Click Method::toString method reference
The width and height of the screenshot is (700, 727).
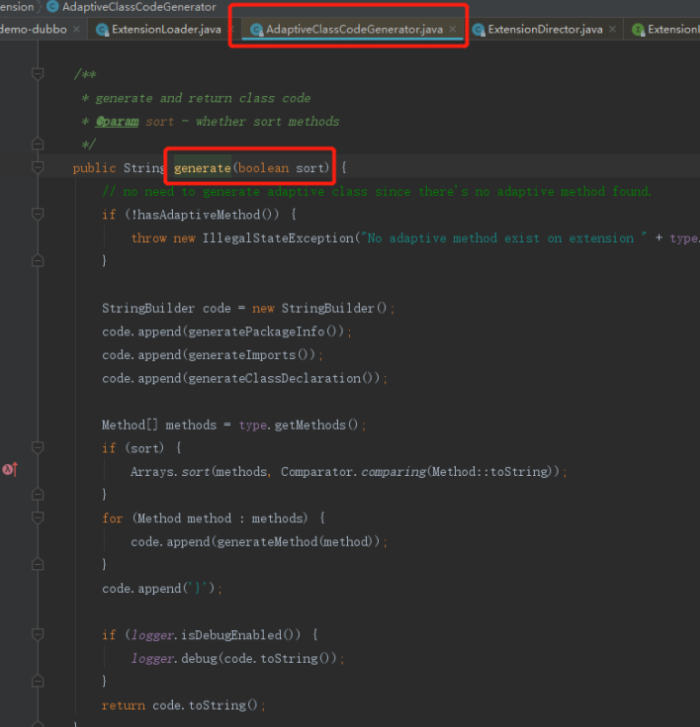tap(490, 472)
